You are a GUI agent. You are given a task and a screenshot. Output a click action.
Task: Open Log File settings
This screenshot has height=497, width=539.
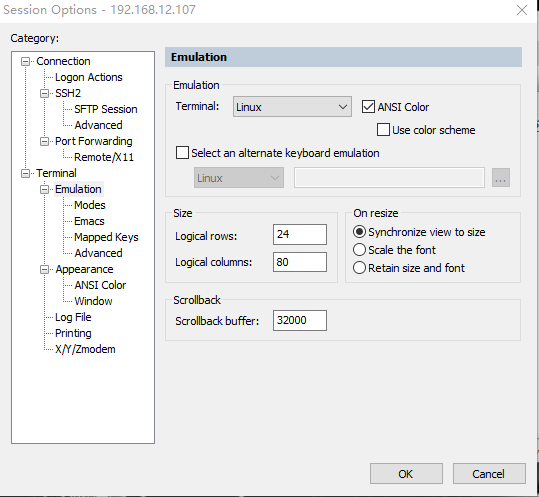(x=73, y=317)
